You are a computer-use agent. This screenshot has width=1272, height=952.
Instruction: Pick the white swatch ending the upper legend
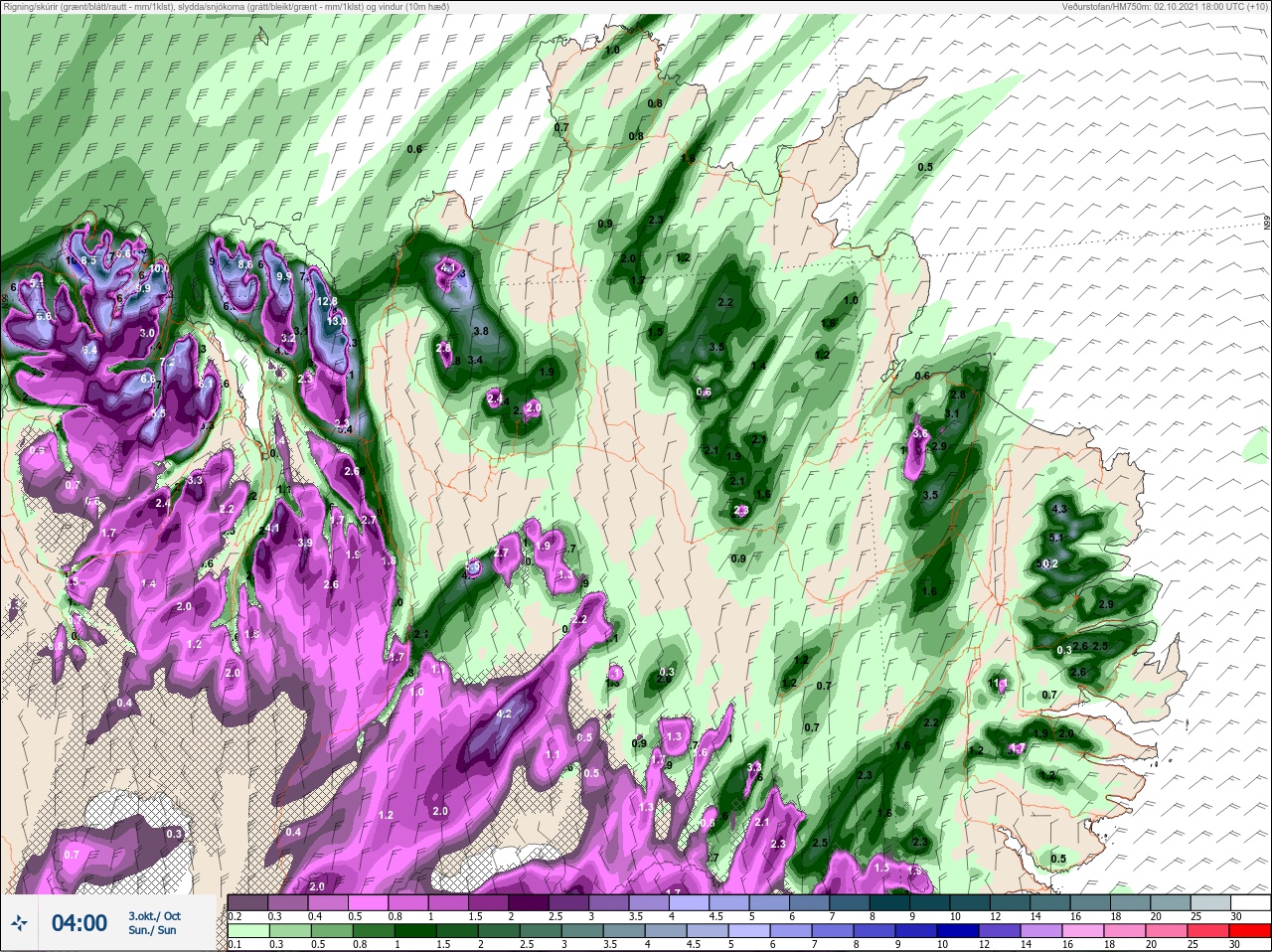click(x=1251, y=903)
